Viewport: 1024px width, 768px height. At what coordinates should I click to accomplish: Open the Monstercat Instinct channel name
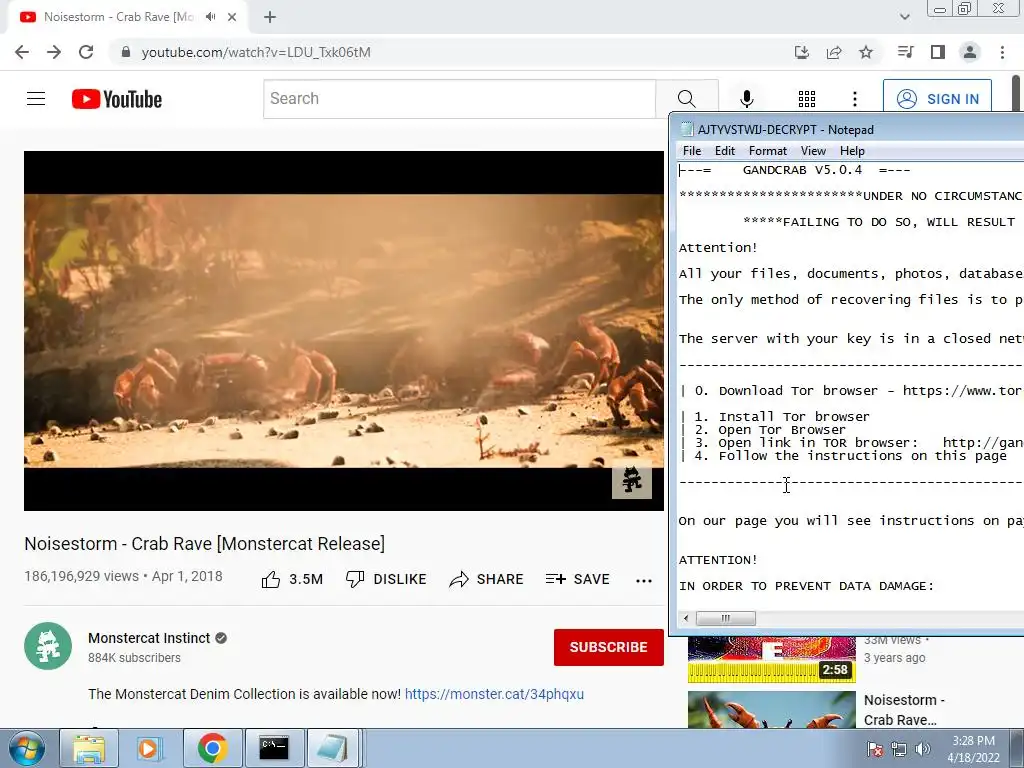click(149, 638)
